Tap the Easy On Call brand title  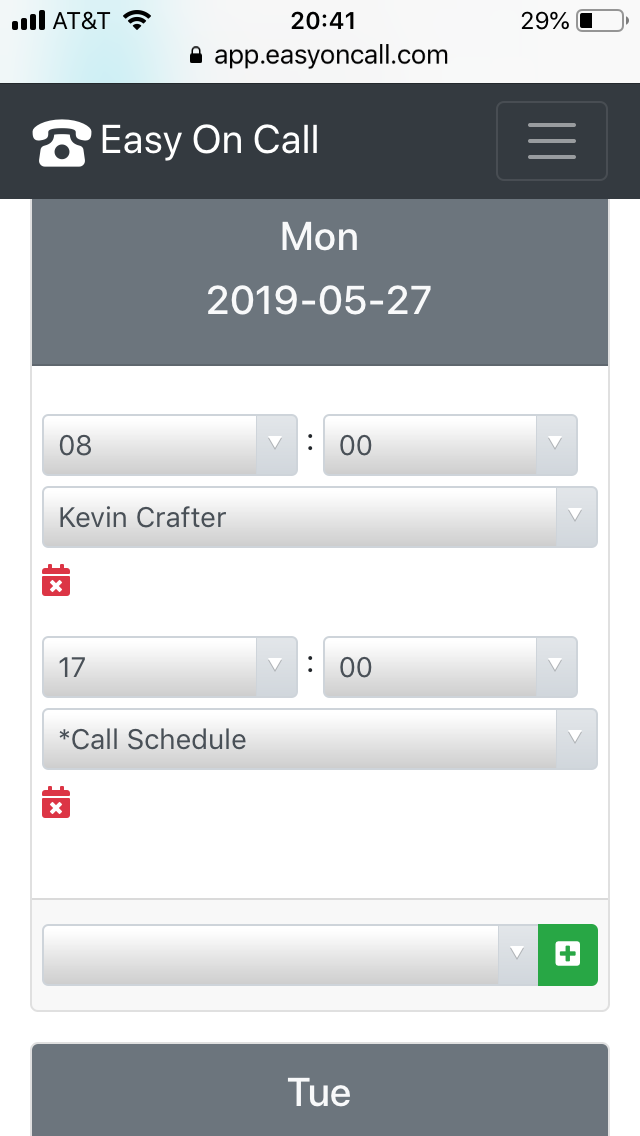tap(210, 141)
